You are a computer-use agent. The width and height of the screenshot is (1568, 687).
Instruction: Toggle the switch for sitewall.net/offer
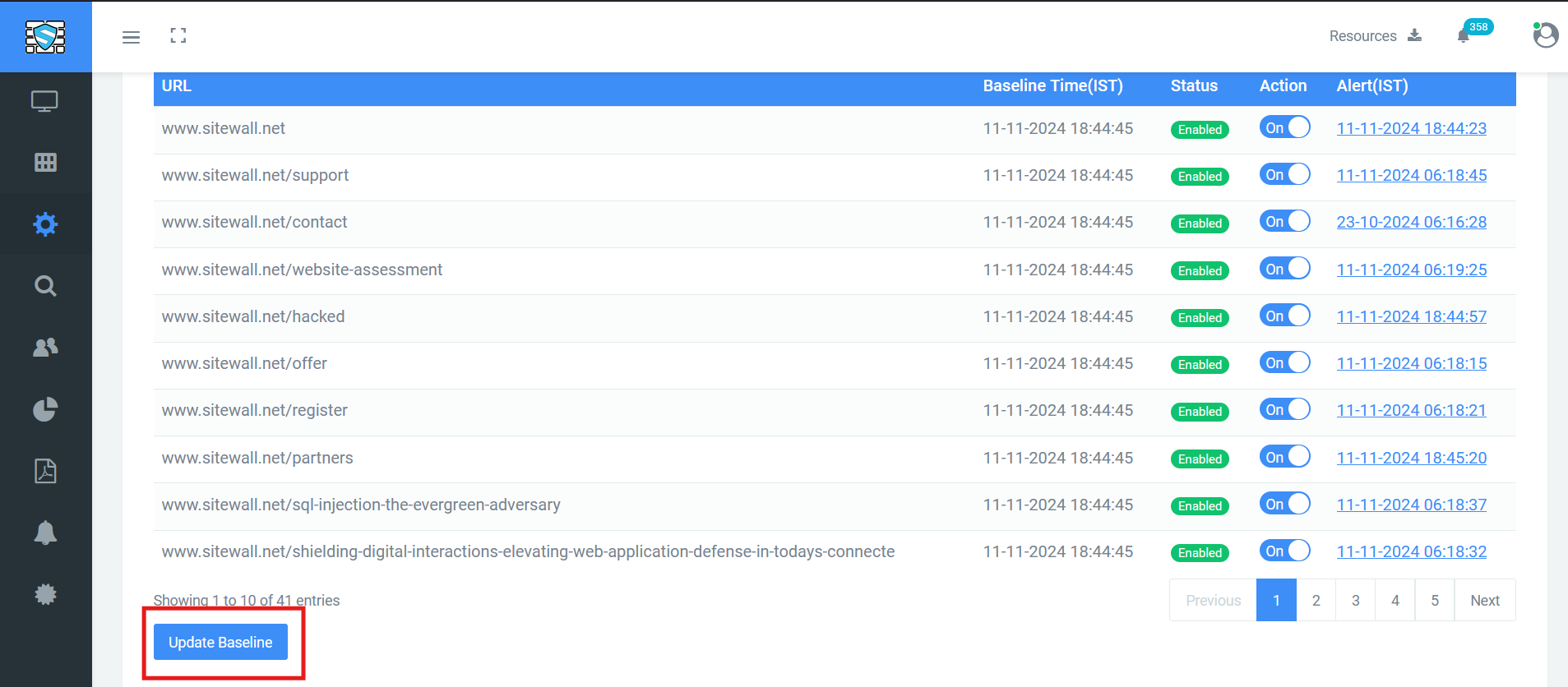1284,362
